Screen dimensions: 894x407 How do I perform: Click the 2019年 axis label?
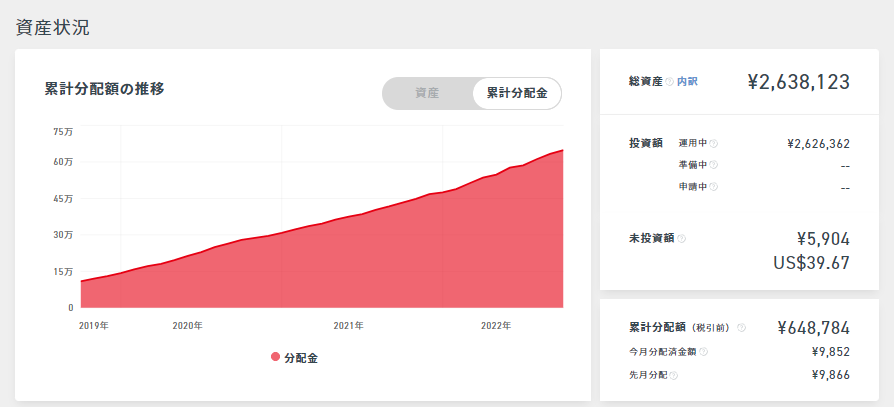(94, 325)
